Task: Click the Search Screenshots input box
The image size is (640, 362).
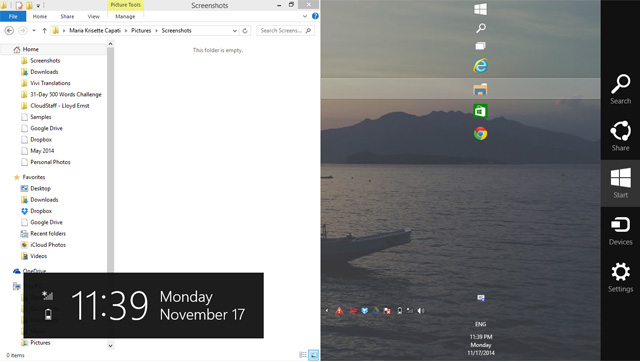Action: pyautogui.click(x=285, y=31)
